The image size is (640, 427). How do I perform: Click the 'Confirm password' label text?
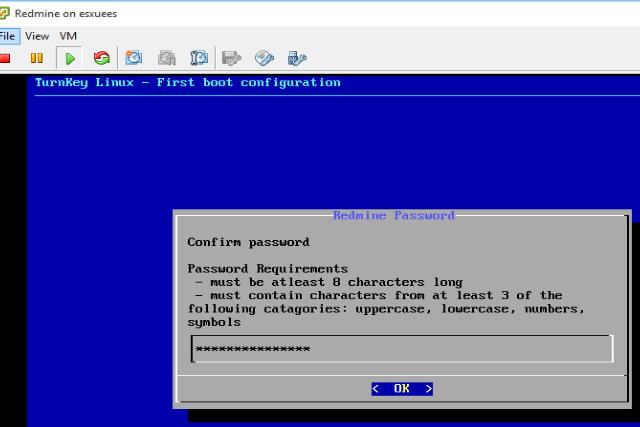click(249, 242)
